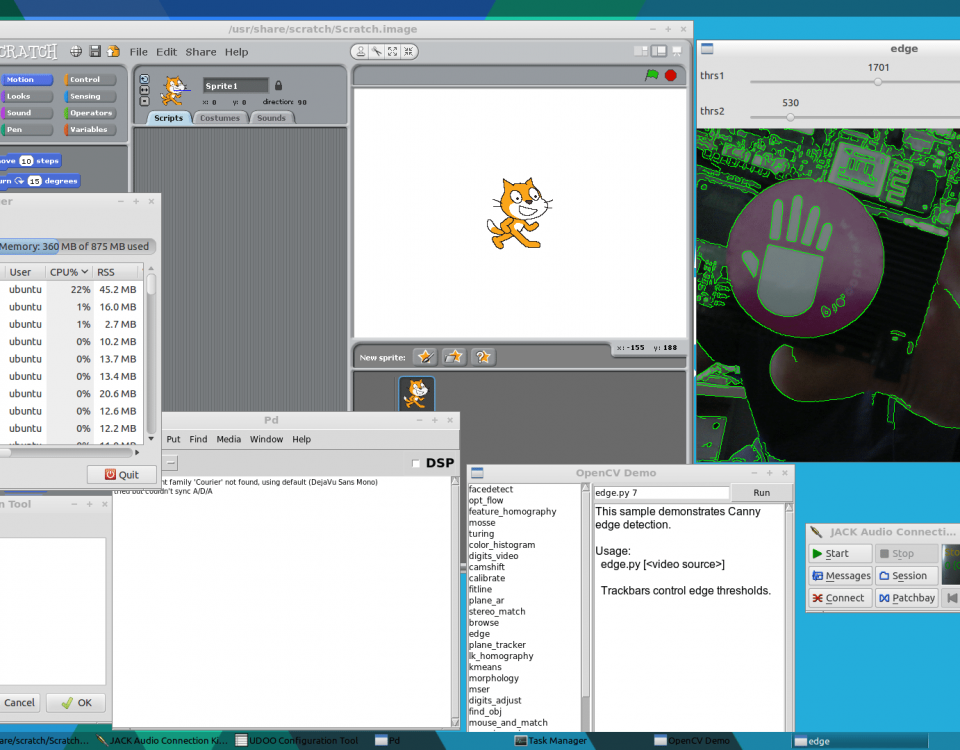960x750 pixels.
Task: Open the Operators blocks category
Action: [x=90, y=113]
